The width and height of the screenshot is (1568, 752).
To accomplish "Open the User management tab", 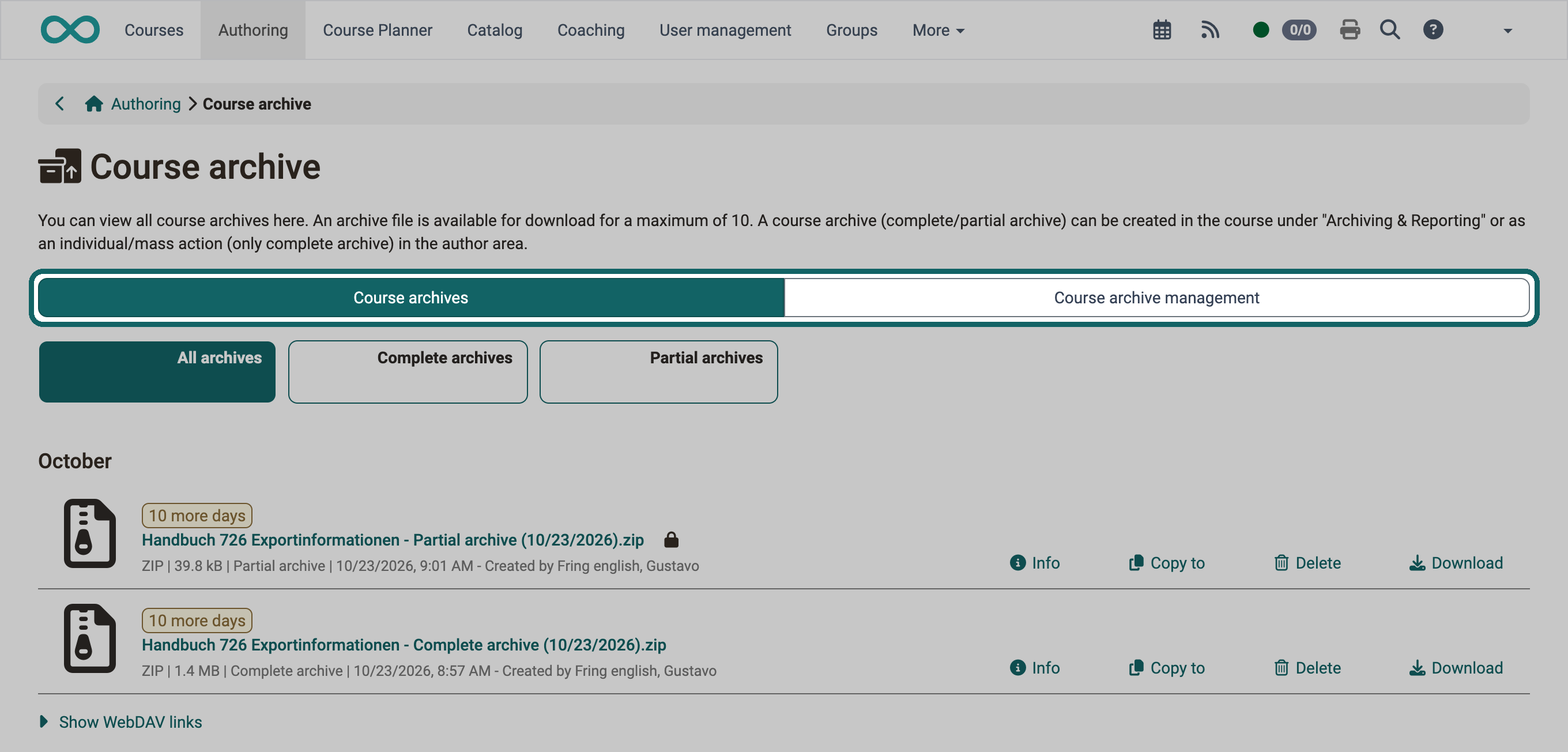I will click(x=725, y=30).
